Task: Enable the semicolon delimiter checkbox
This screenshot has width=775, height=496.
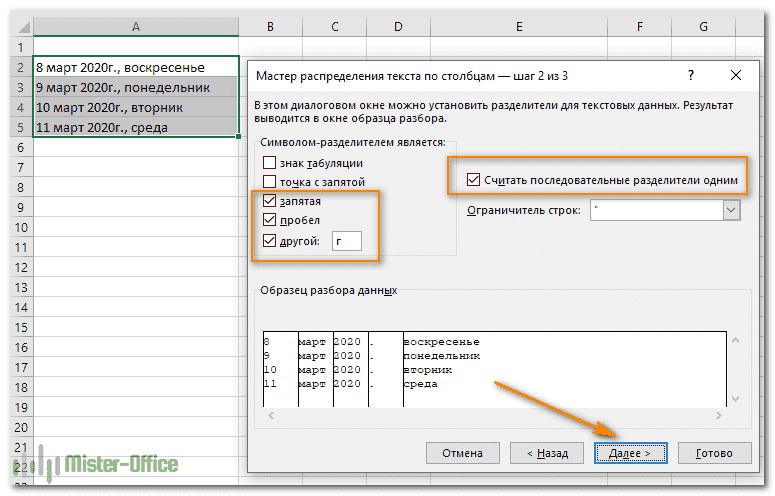Action: click(x=268, y=182)
